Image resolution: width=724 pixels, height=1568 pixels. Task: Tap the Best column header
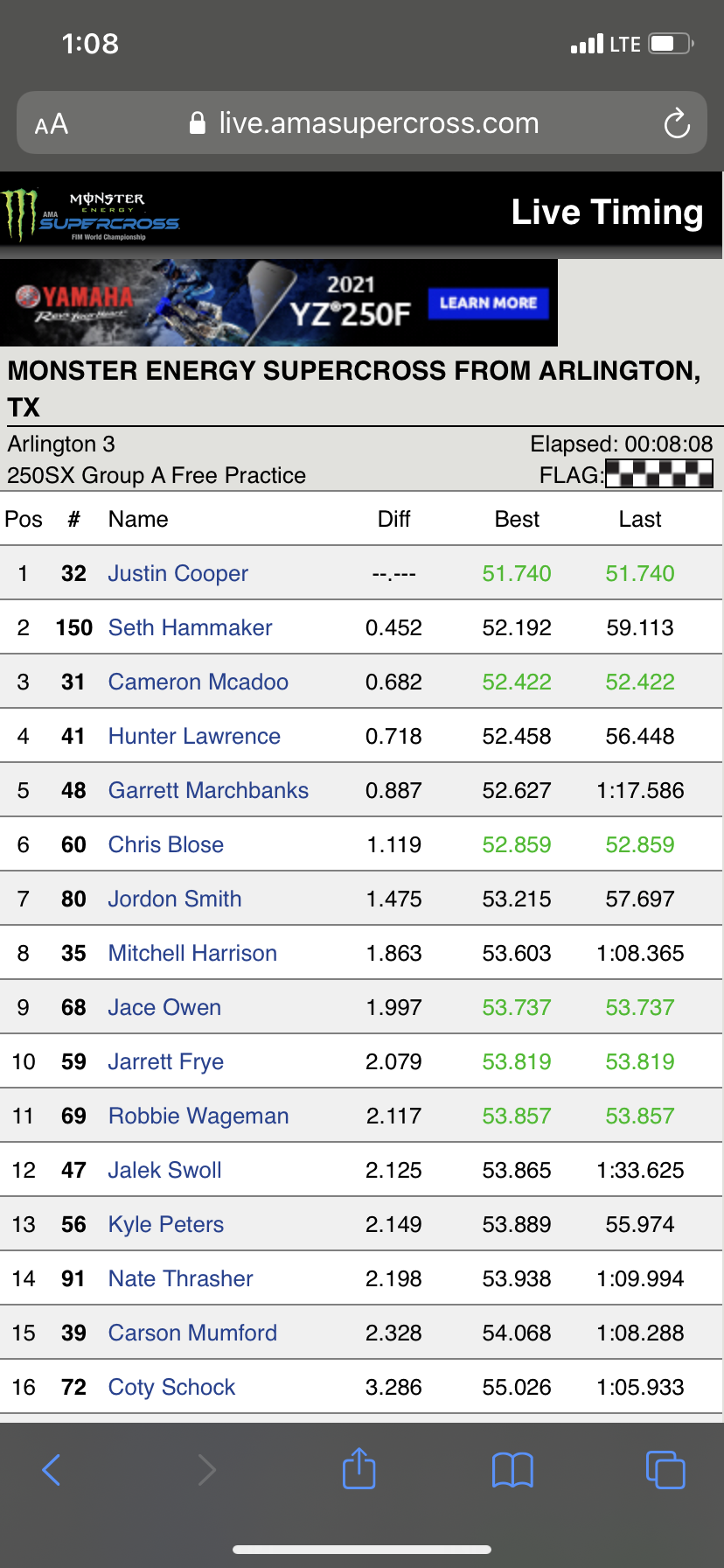pos(517,519)
